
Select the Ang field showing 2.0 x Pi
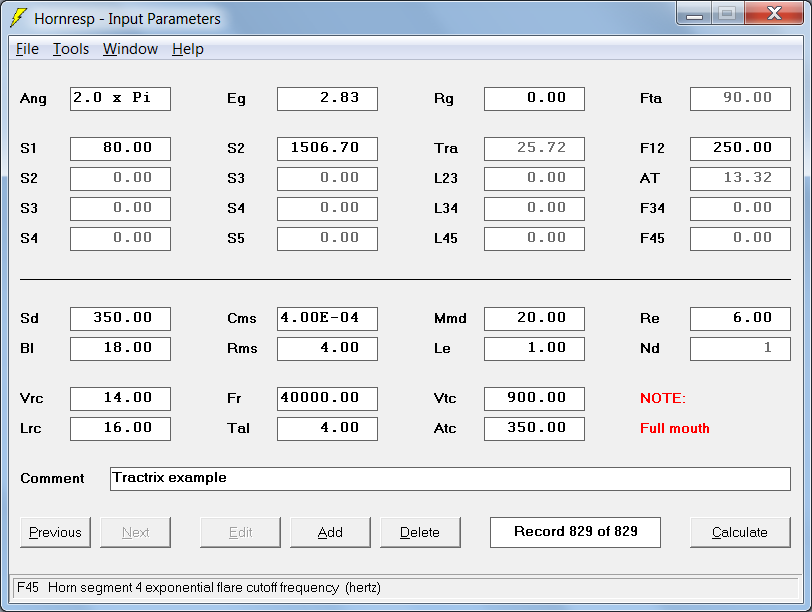click(120, 99)
